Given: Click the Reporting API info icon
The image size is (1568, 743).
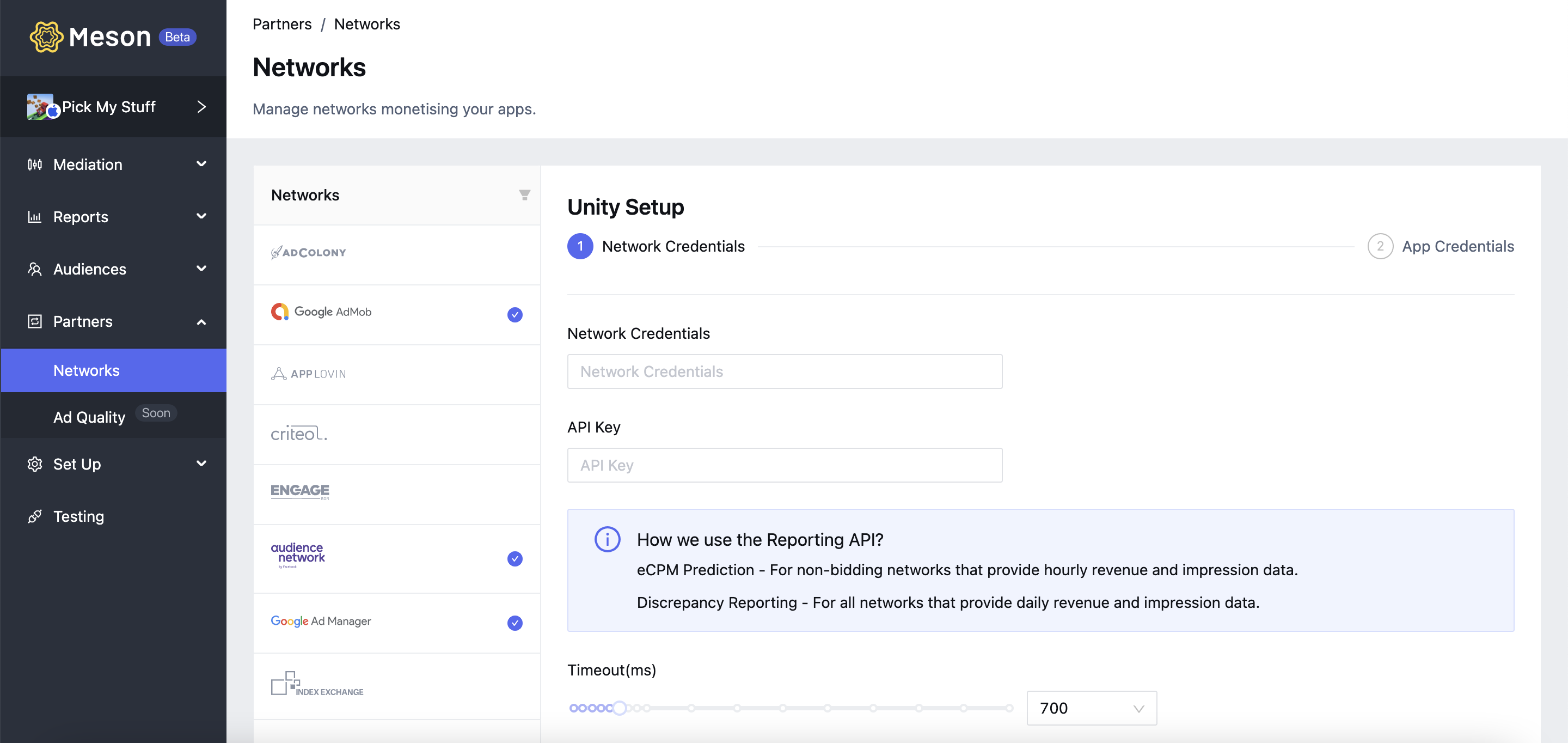Looking at the screenshot, I should (x=607, y=540).
